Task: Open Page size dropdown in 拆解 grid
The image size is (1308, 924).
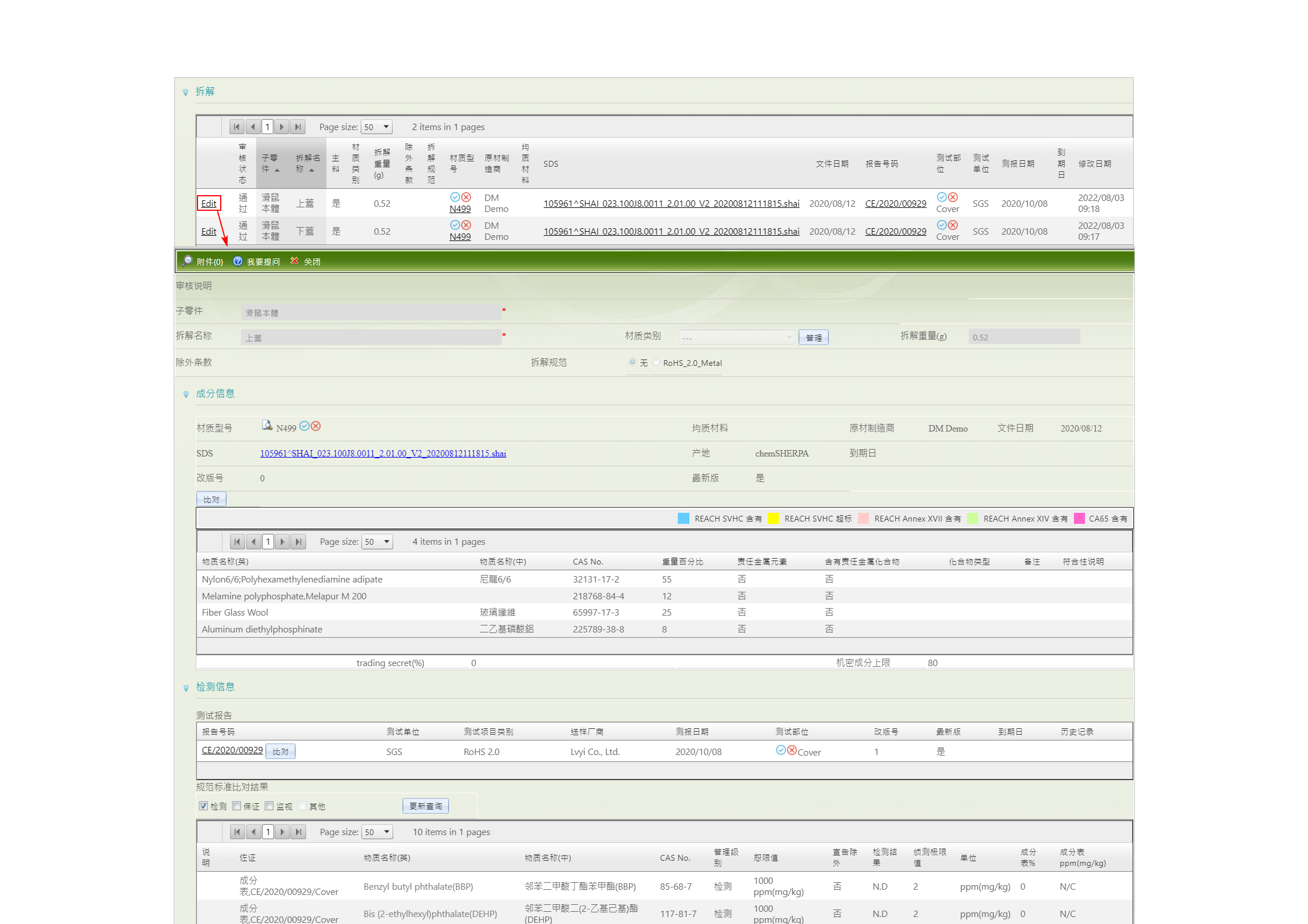Action: pos(377,127)
